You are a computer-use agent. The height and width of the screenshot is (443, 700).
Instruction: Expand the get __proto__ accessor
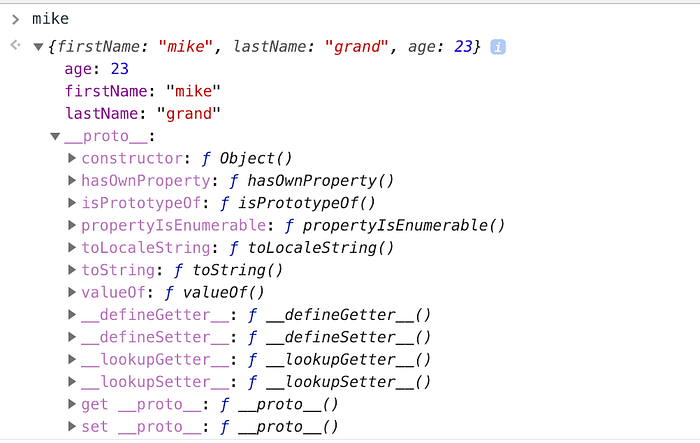(72, 404)
